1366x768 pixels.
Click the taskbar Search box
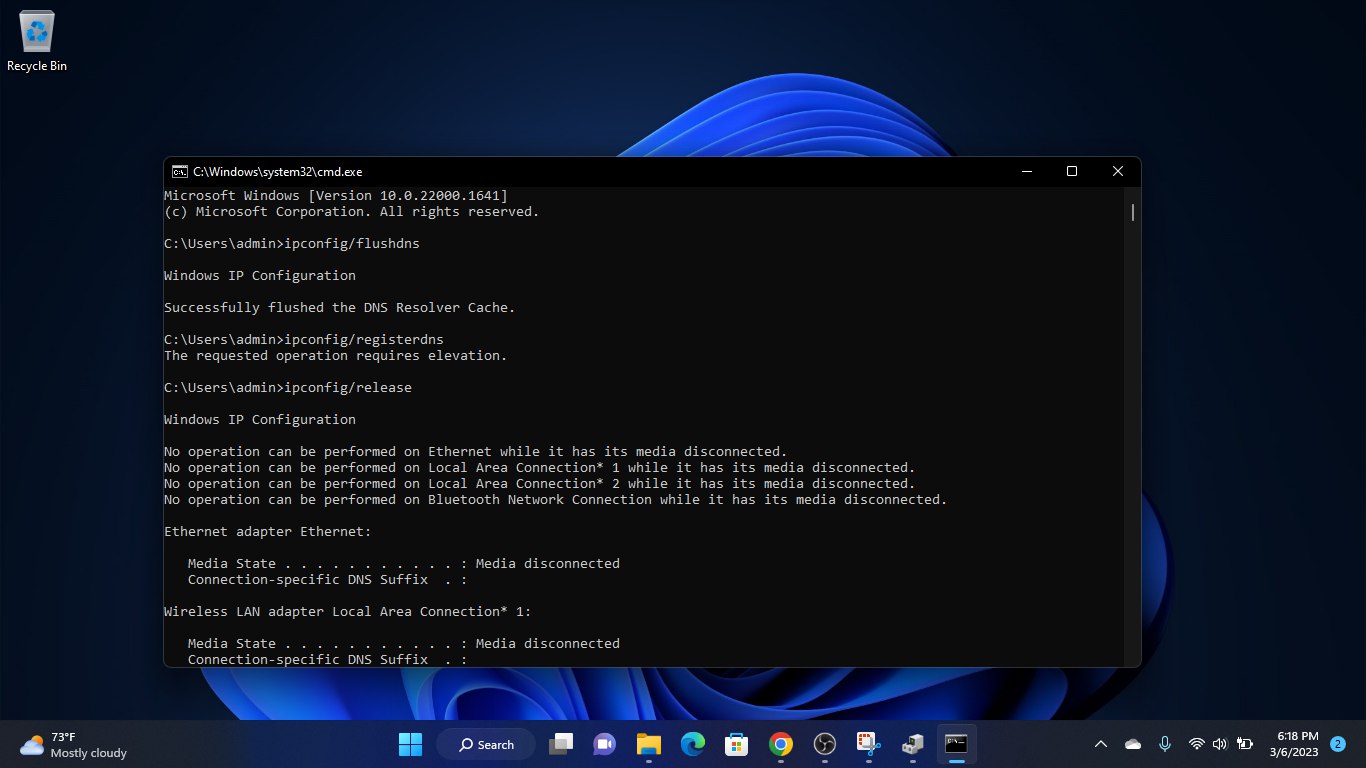point(486,744)
